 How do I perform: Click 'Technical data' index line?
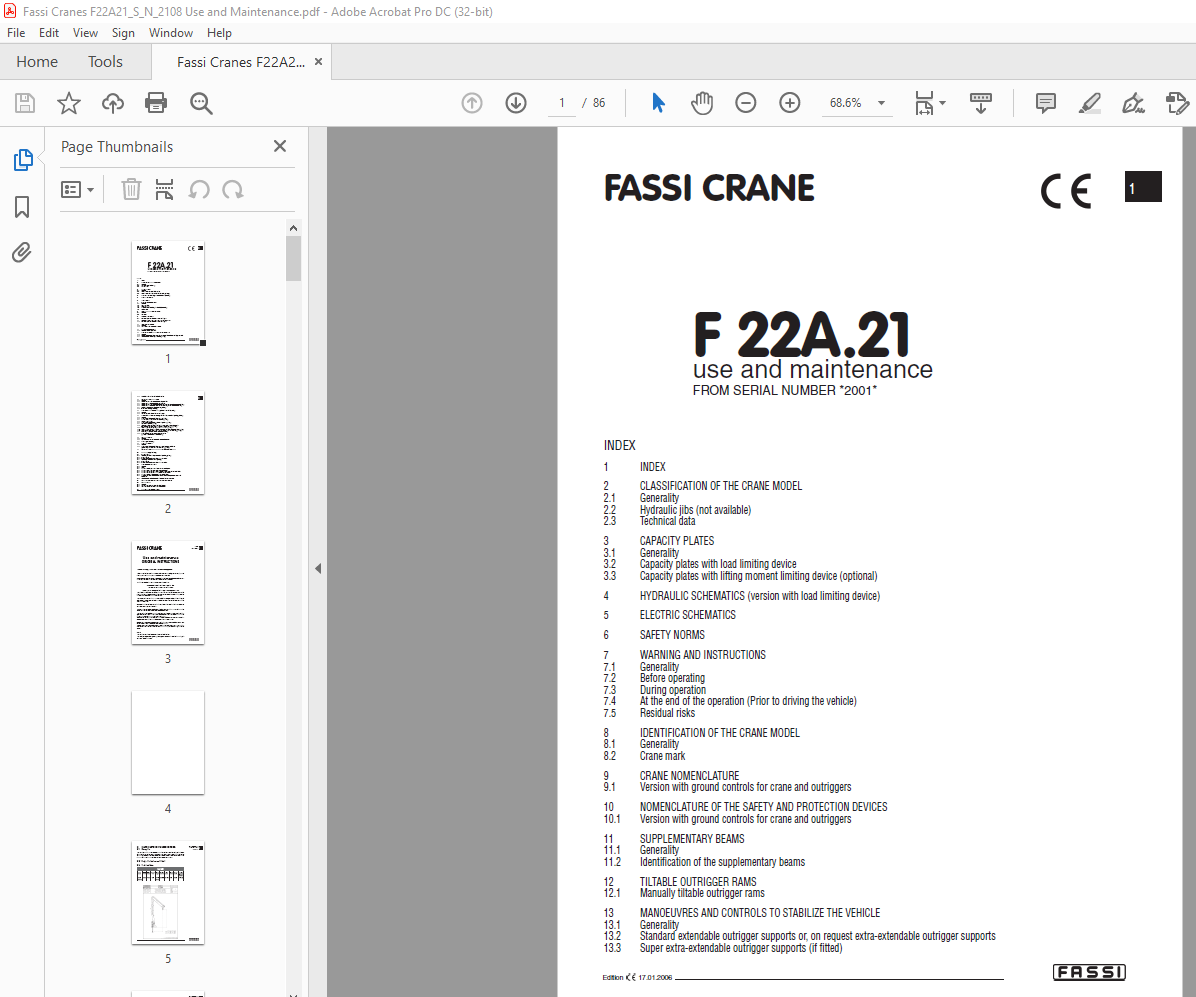(x=667, y=521)
